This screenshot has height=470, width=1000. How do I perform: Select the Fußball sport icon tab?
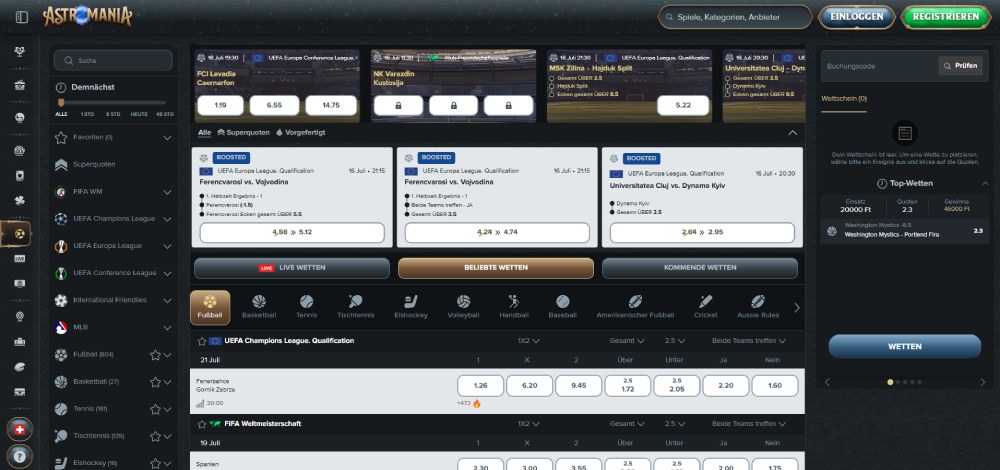click(x=210, y=307)
